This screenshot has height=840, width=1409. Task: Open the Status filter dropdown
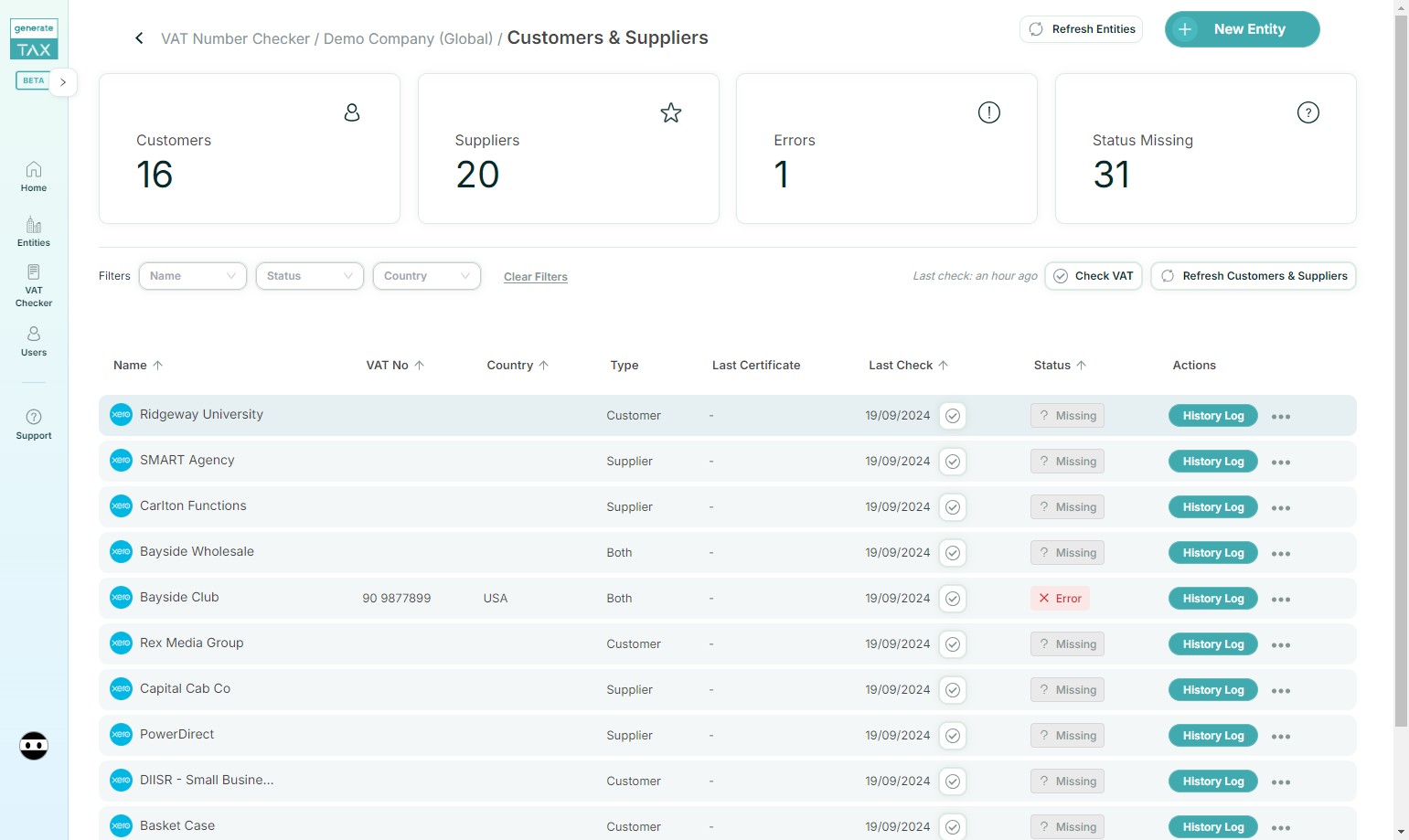[309, 276]
